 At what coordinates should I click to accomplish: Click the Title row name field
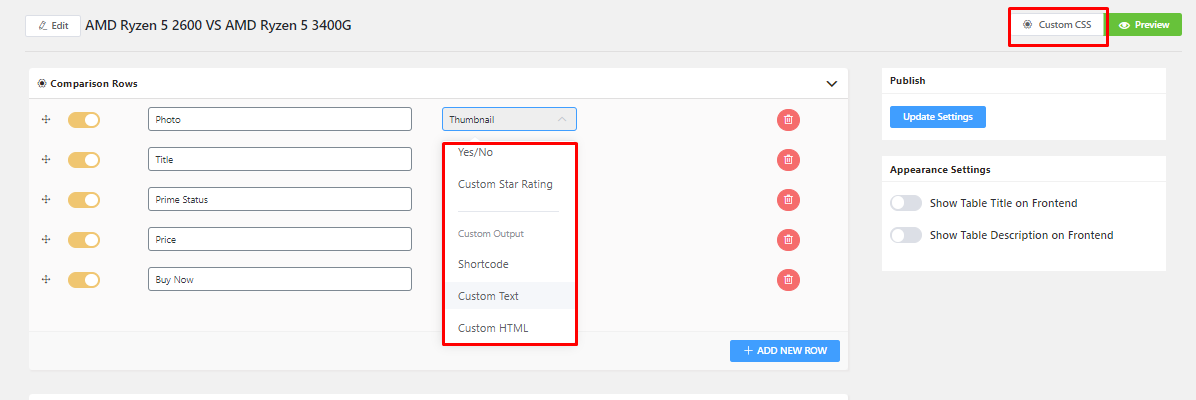pyautogui.click(x=280, y=159)
